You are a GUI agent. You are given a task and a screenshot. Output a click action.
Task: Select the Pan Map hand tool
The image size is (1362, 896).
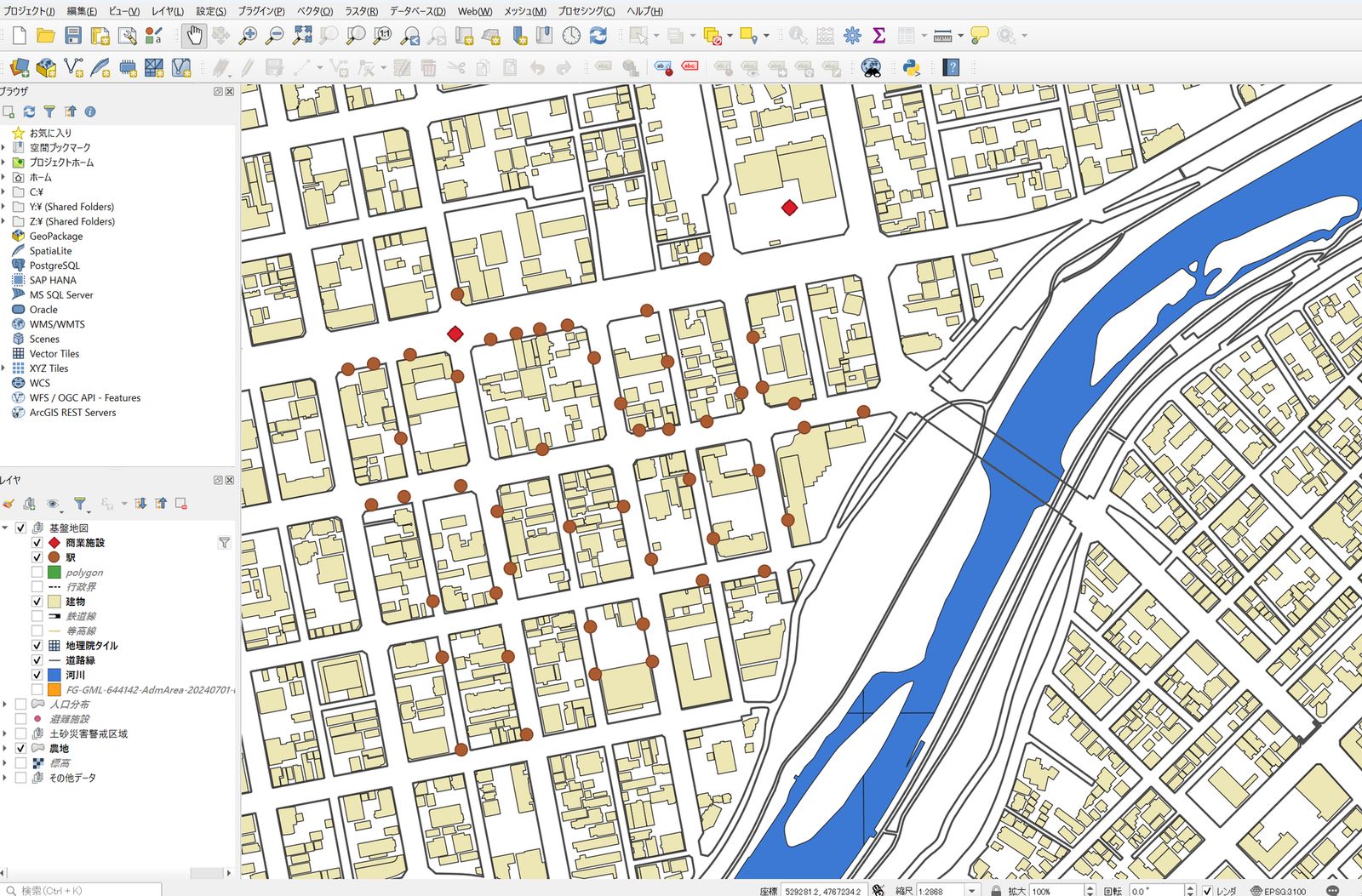tap(194, 36)
